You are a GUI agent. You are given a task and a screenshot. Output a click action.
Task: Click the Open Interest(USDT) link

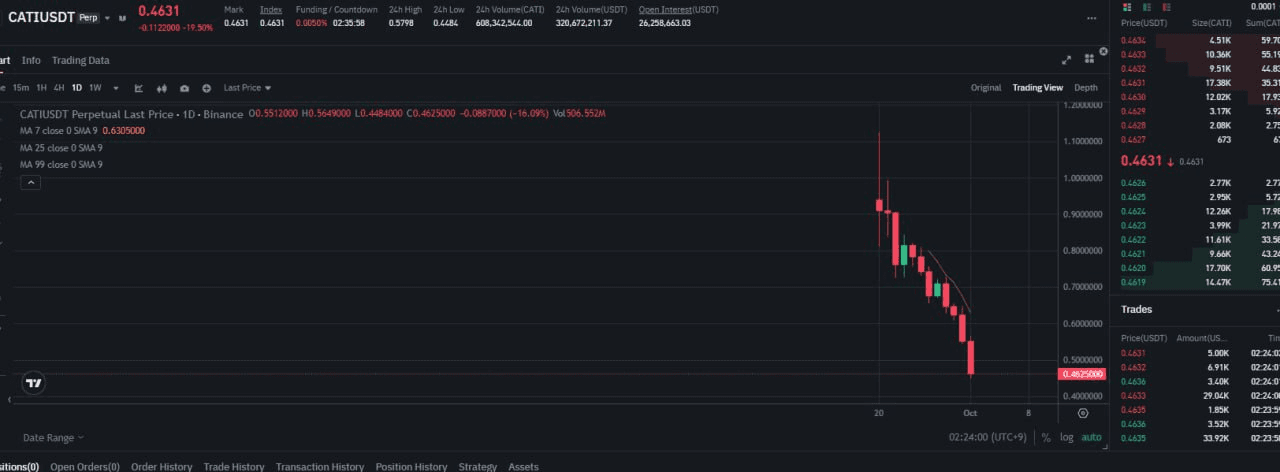point(678,9)
